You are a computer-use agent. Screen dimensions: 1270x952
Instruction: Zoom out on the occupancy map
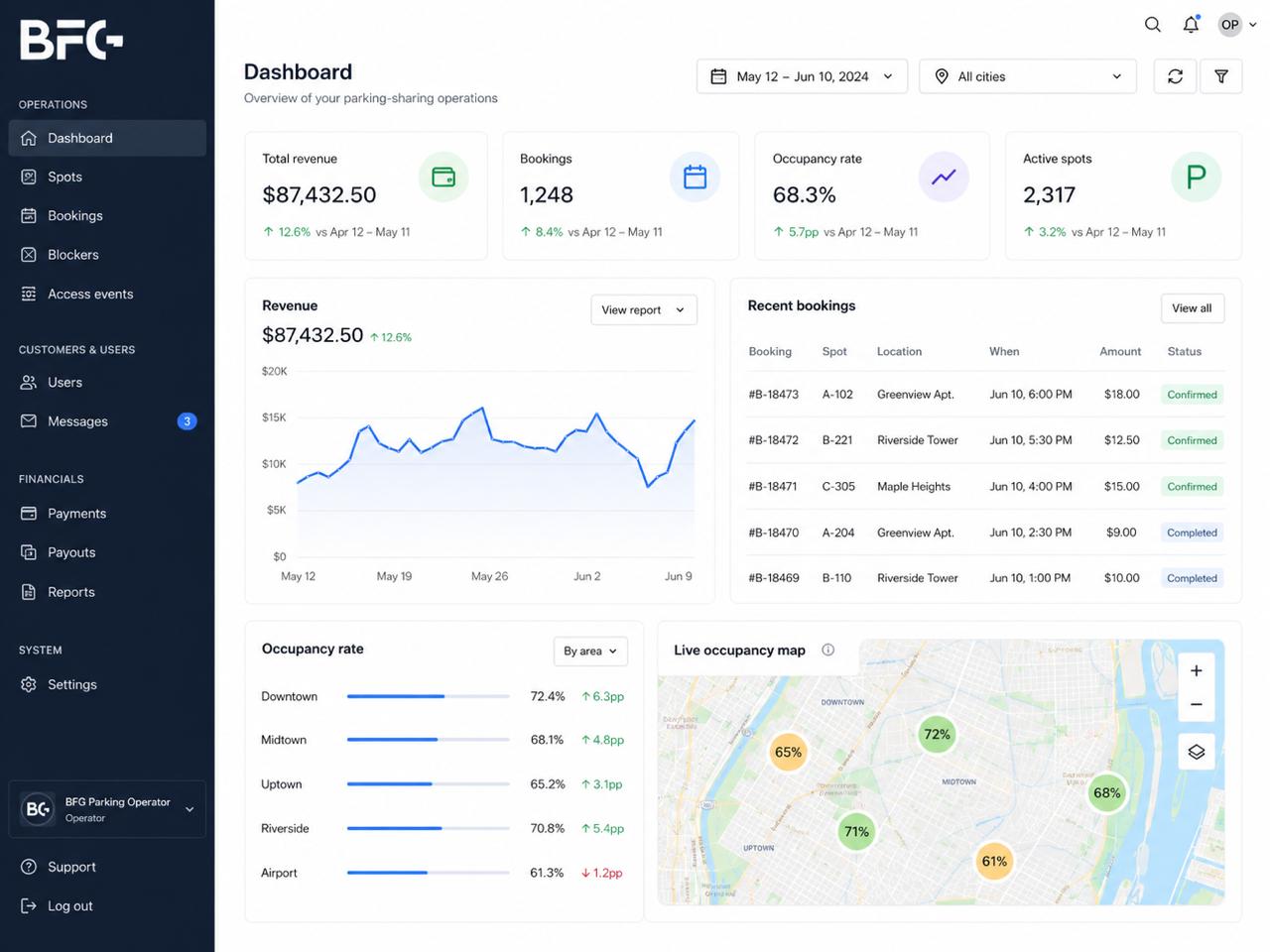1197,704
